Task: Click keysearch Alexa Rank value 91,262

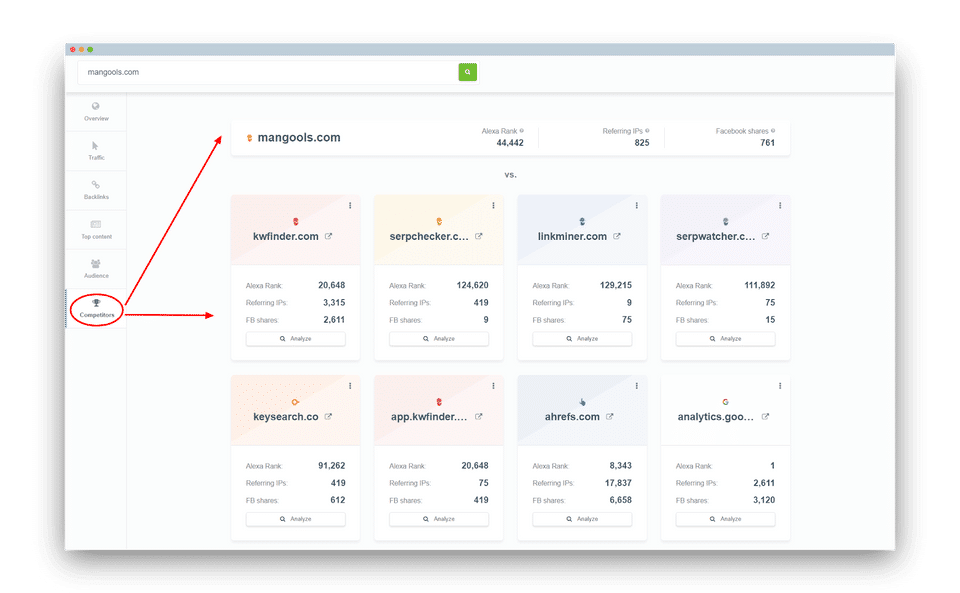Action: click(x=332, y=466)
